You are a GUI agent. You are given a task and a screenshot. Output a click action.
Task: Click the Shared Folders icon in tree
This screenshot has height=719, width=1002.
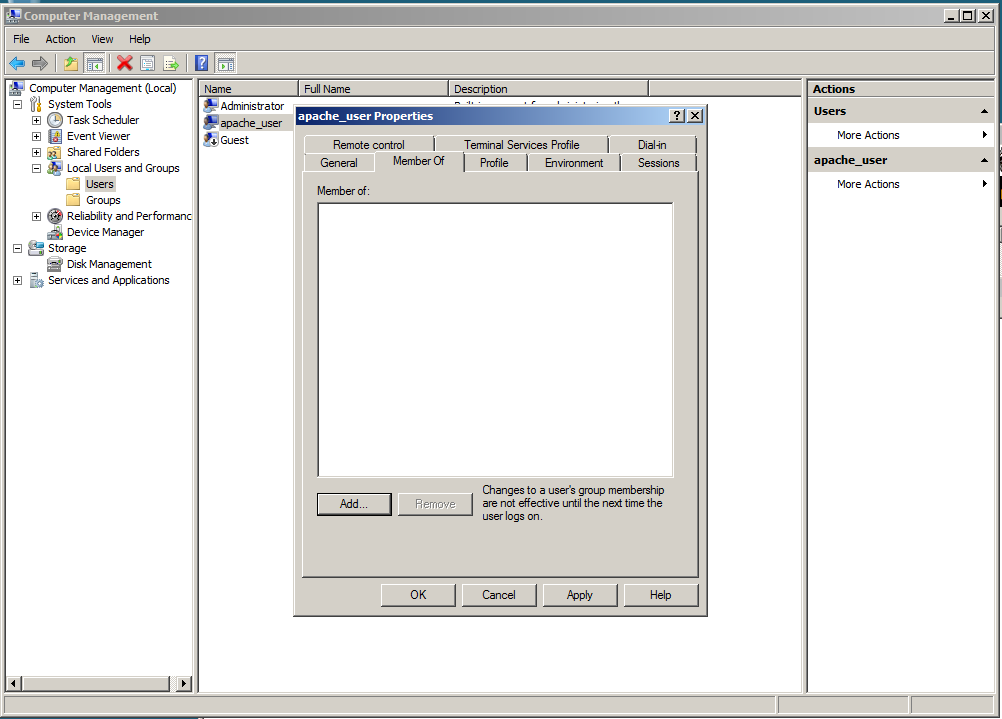(x=56, y=152)
